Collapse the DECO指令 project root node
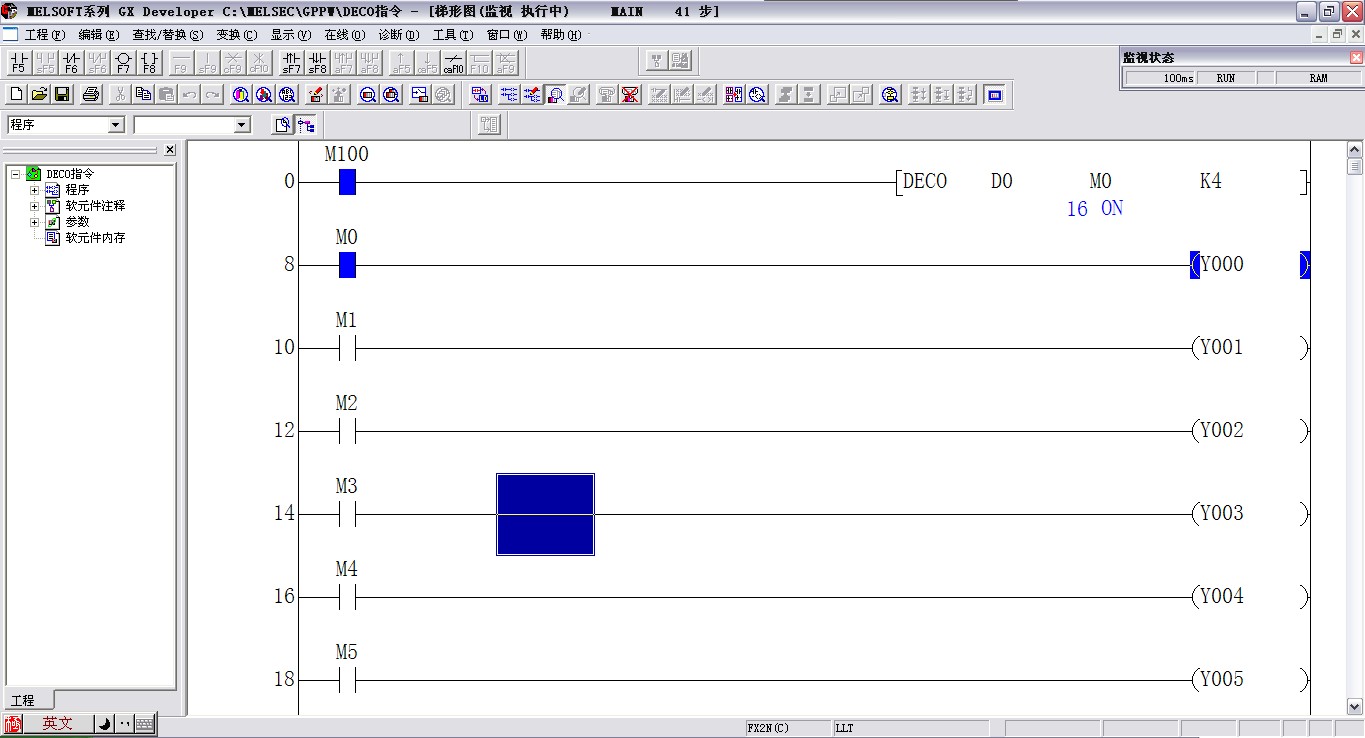 (16, 174)
